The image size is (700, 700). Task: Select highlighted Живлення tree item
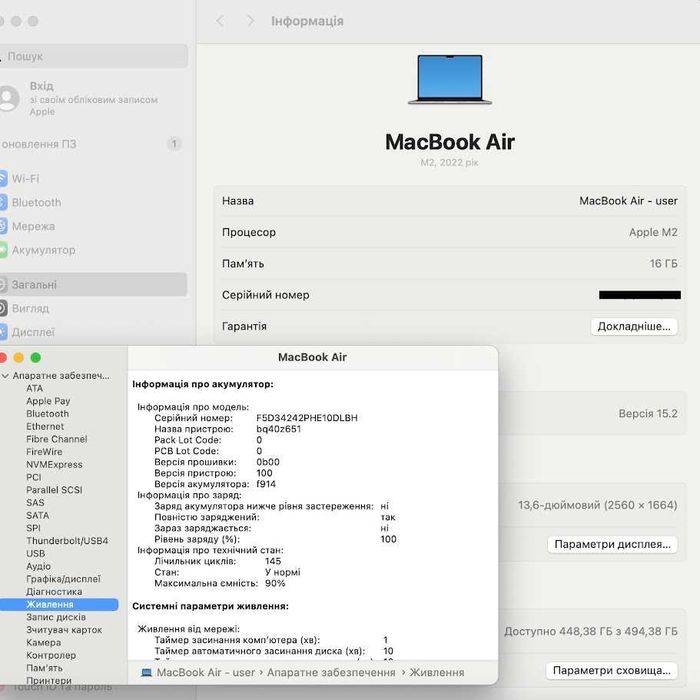59,604
